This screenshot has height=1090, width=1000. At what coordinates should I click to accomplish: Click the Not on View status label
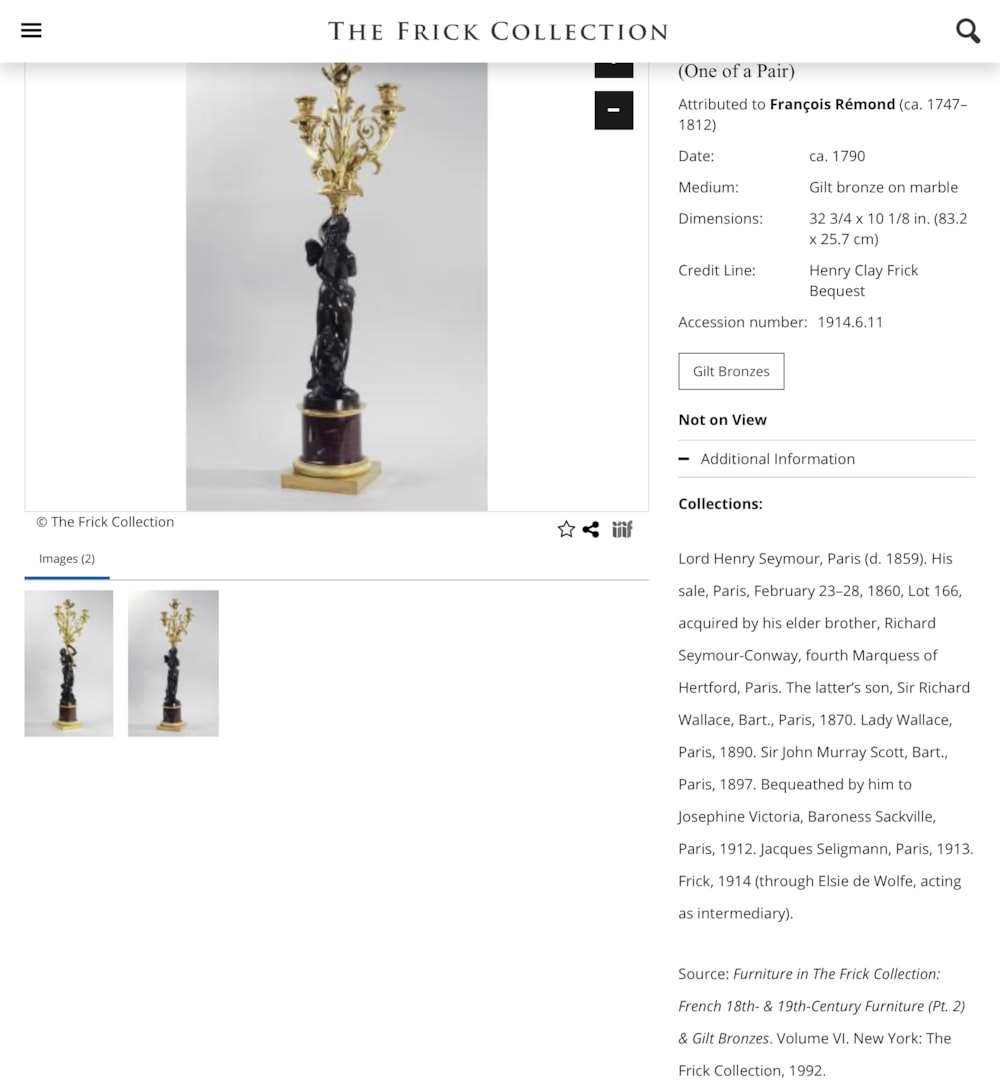(722, 420)
